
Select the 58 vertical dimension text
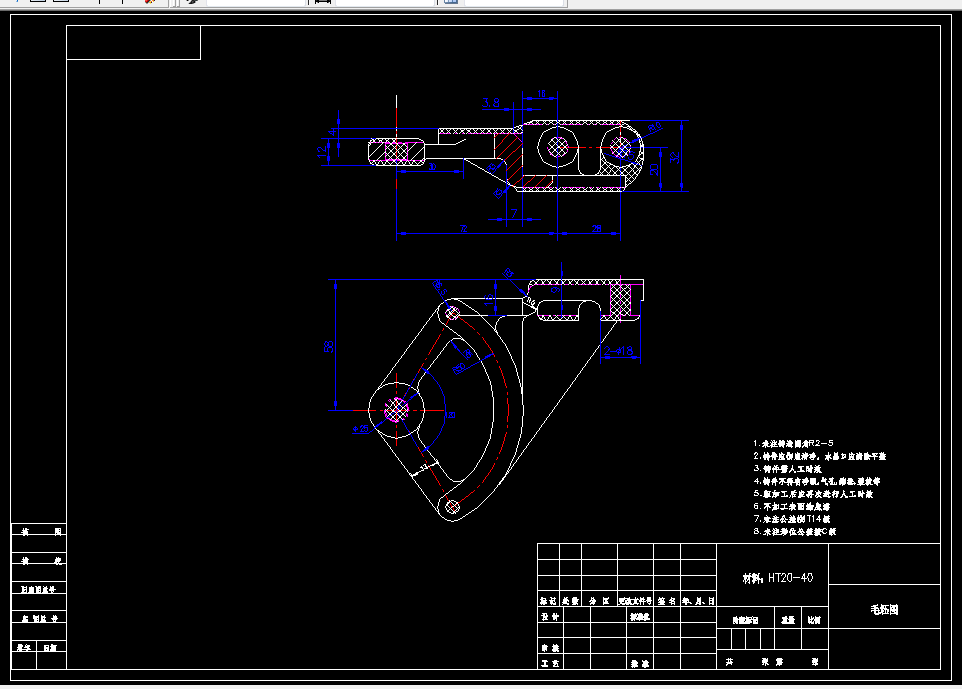pyautogui.click(x=329, y=347)
